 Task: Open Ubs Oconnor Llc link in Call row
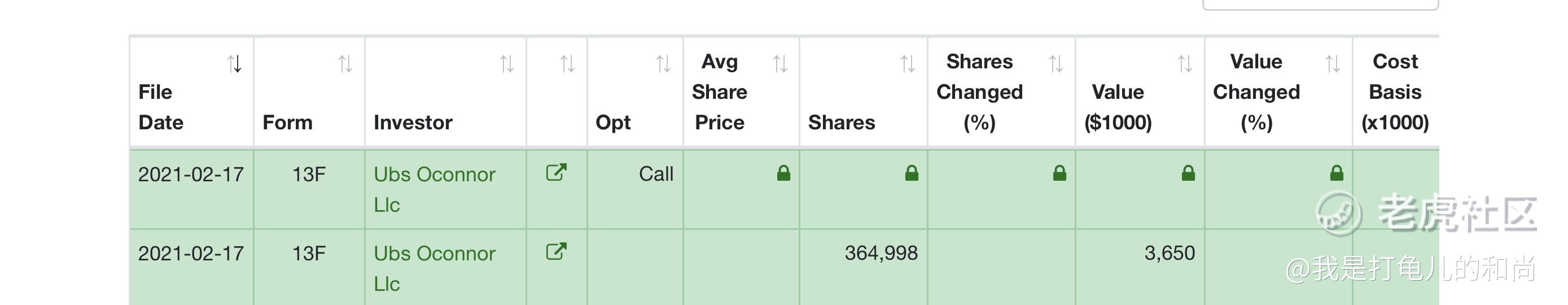coord(435,189)
